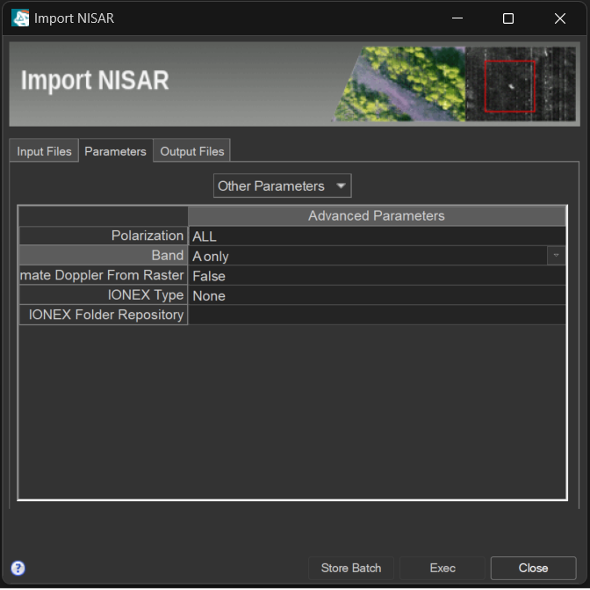590x590 pixels.
Task: Select the Band value 'A only' cell
Action: pos(368,256)
